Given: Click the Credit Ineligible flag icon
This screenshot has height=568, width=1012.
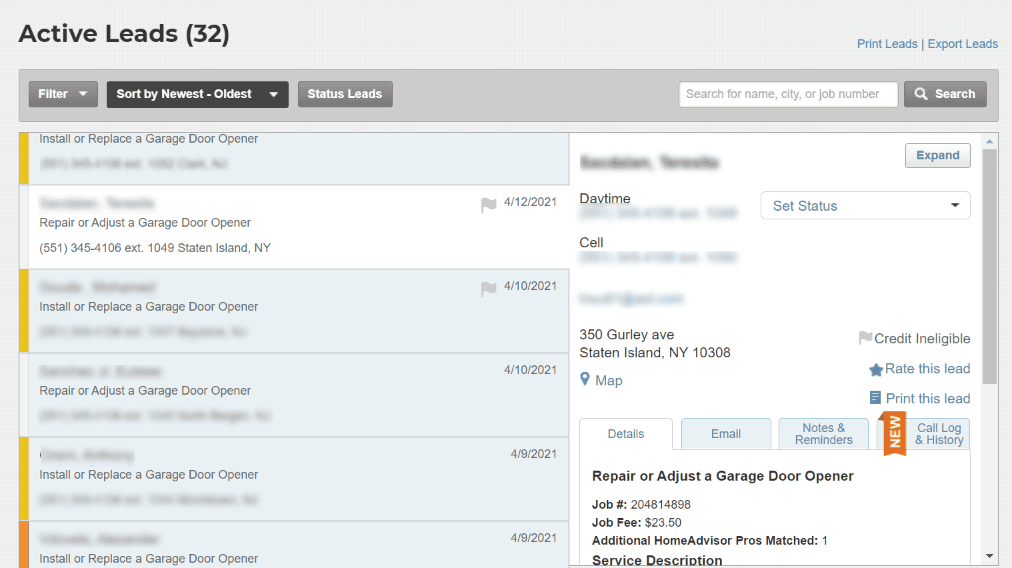Looking at the screenshot, I should point(865,338).
